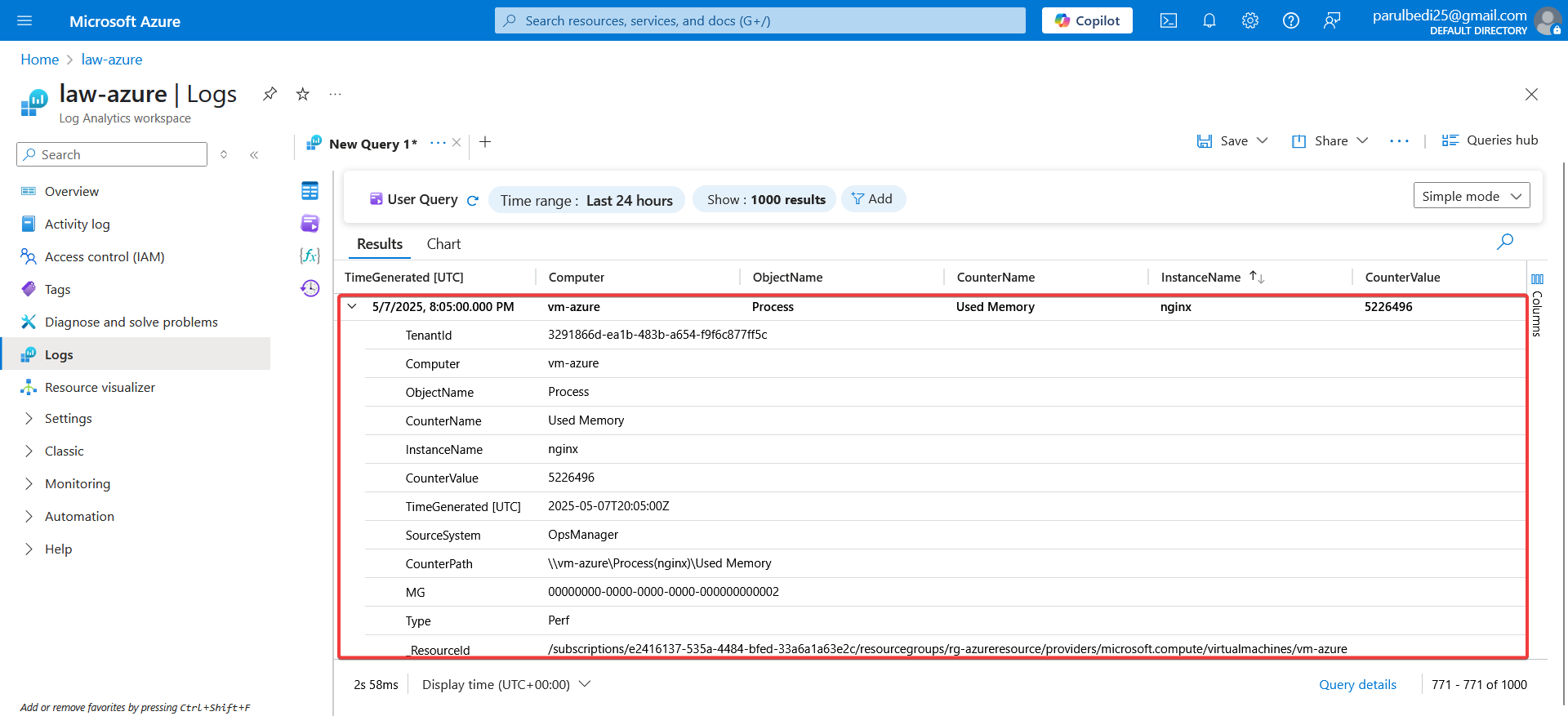Collapse the left navigation menu
1568x716 pixels.
254,154
